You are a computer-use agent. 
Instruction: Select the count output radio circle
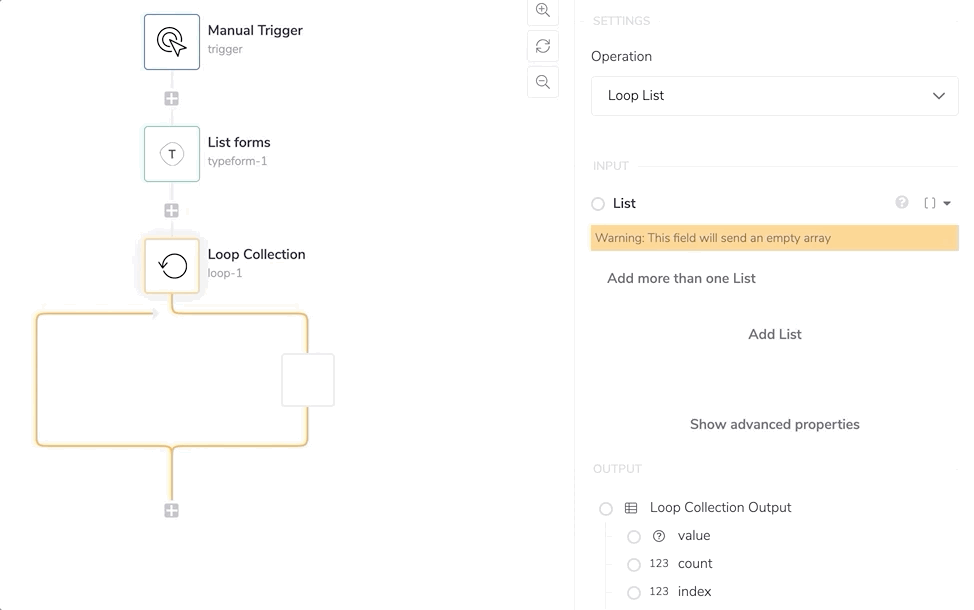point(634,565)
